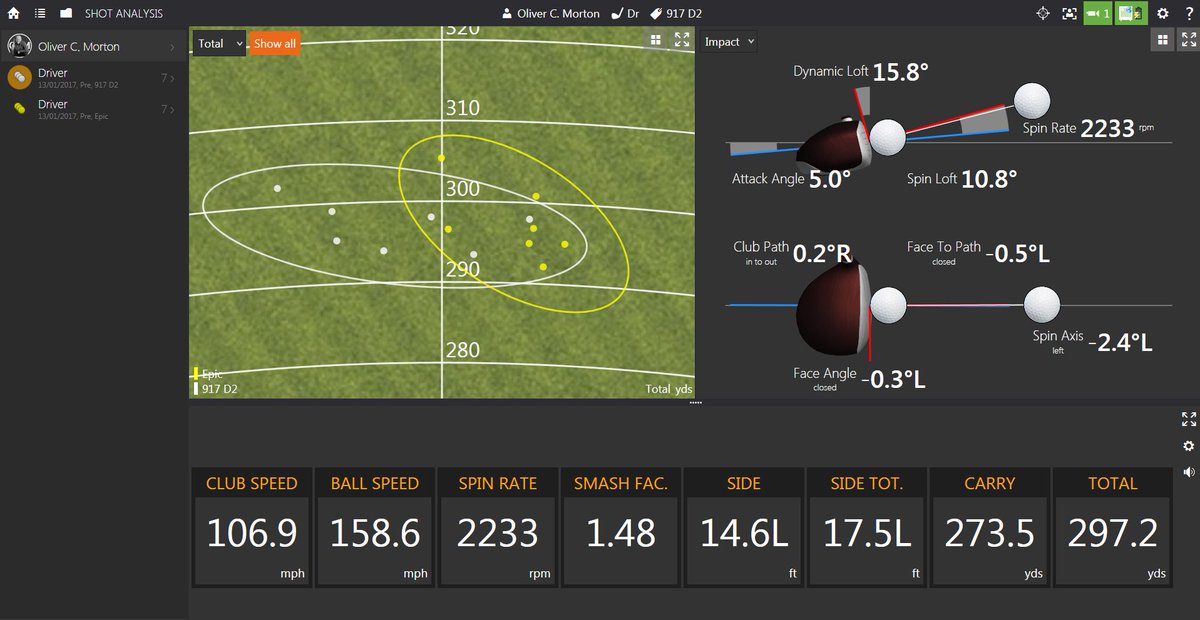Toggle the 917 D2 legend entry
Viewport: 1200px width, 620px height.
[x=216, y=388]
